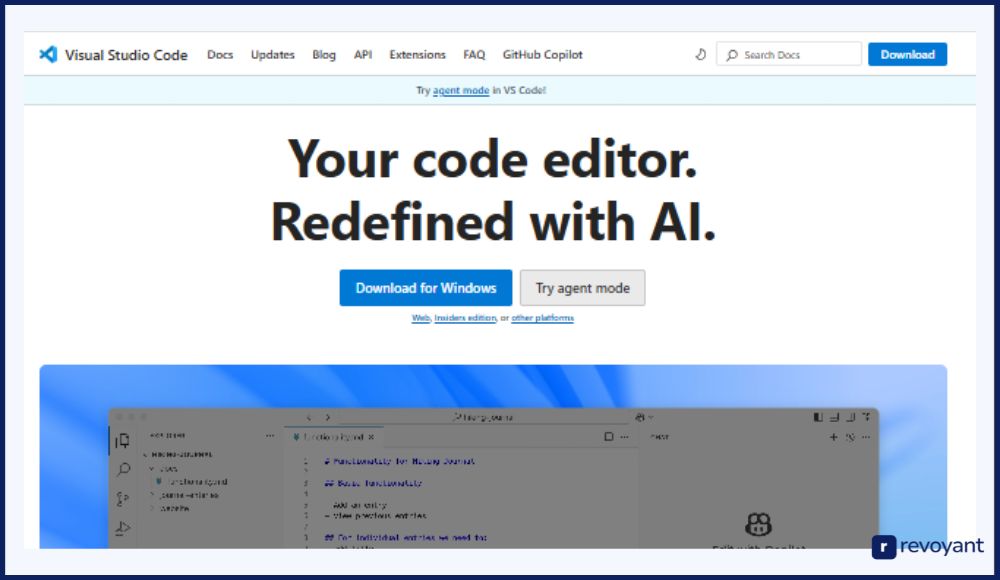Select the Explorer icon in the editor preview
The image size is (1000, 580).
[x=122, y=440]
